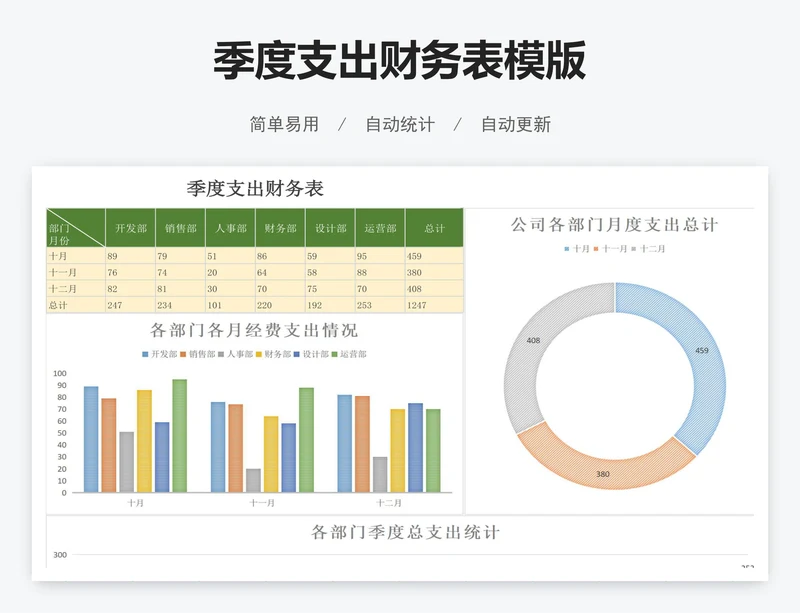Select bar chart title 各部门各月经费支出情况

254,330
